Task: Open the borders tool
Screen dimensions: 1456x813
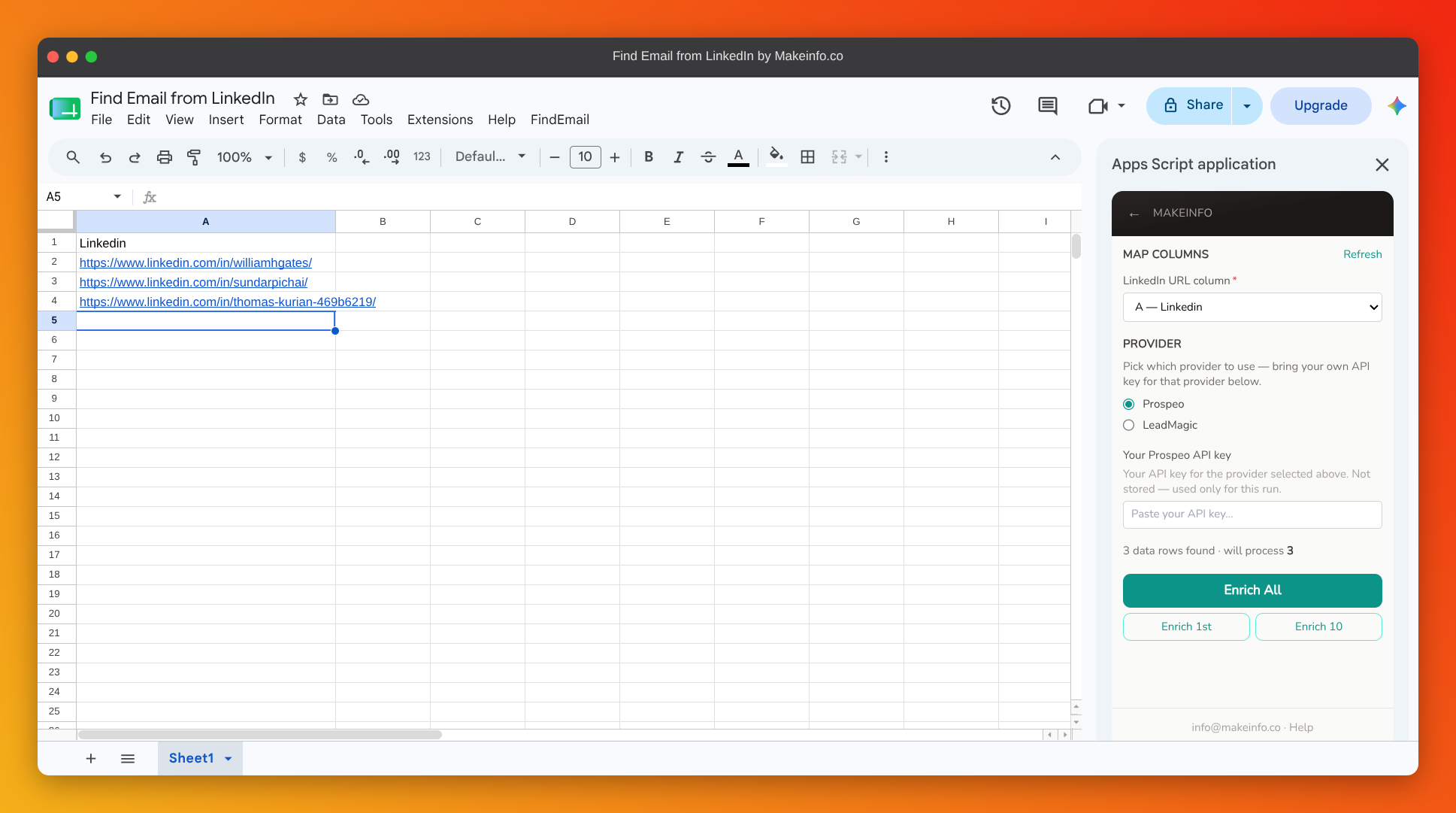Action: click(807, 157)
